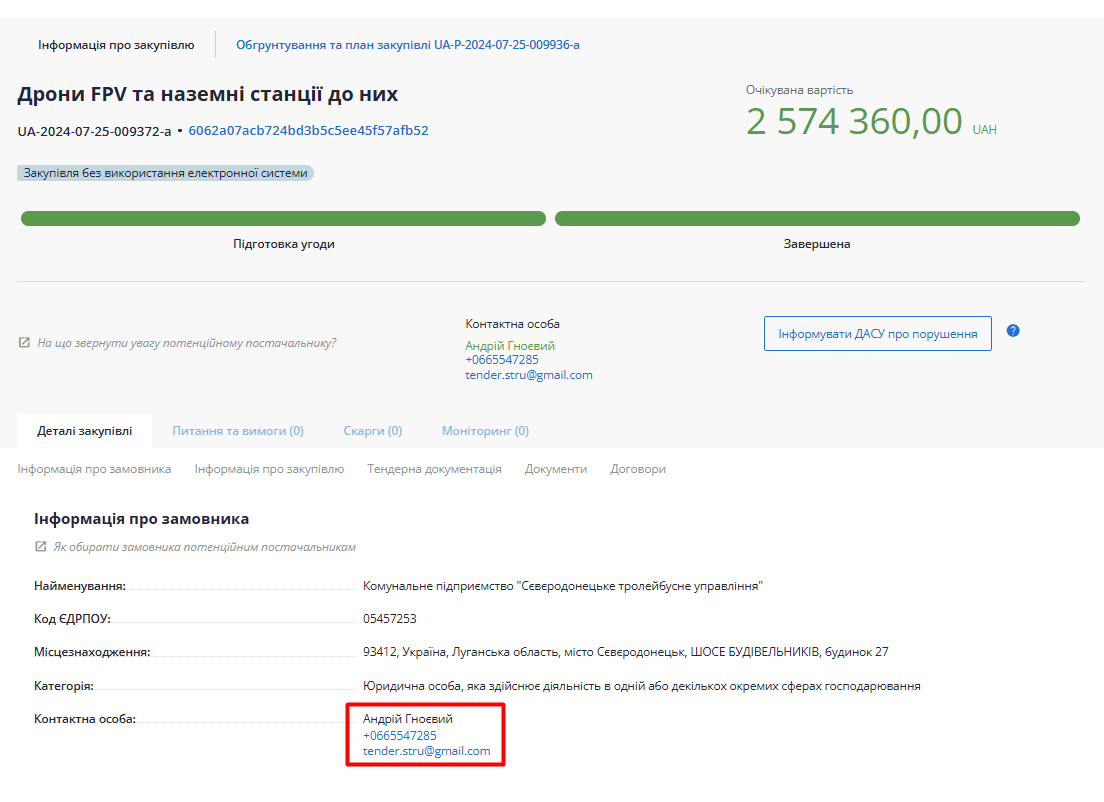Go to the 'Документи' section link
The image size is (1104, 802).
click(555, 469)
